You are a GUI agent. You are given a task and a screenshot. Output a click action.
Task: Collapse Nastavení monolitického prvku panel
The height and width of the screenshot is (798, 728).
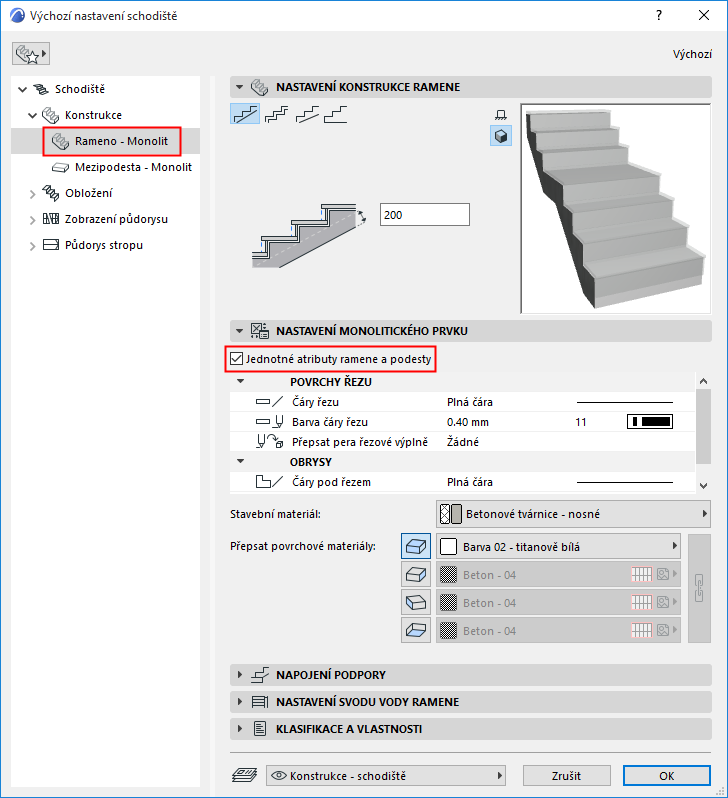click(239, 331)
